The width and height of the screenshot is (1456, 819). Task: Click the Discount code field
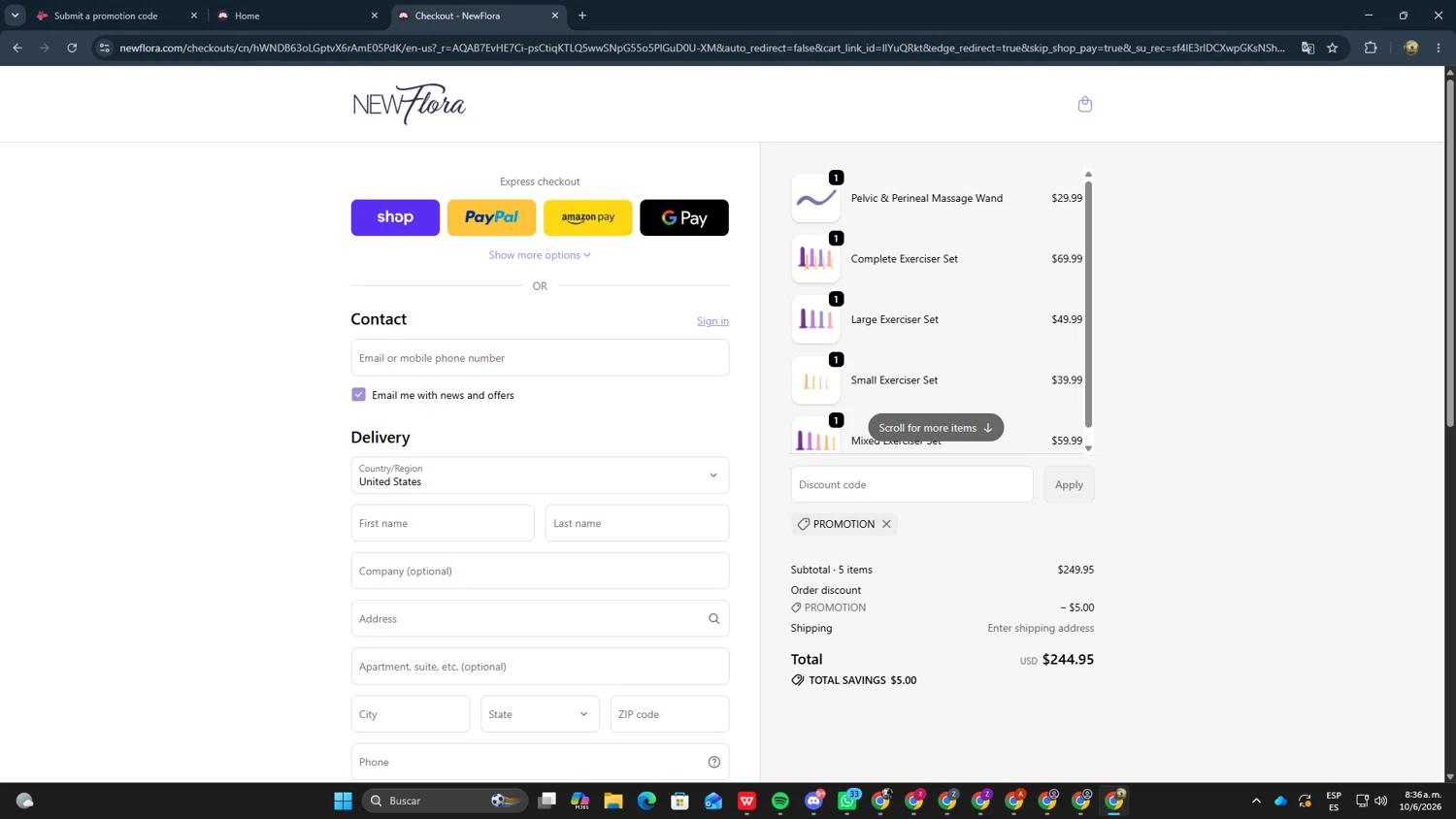[x=912, y=484]
